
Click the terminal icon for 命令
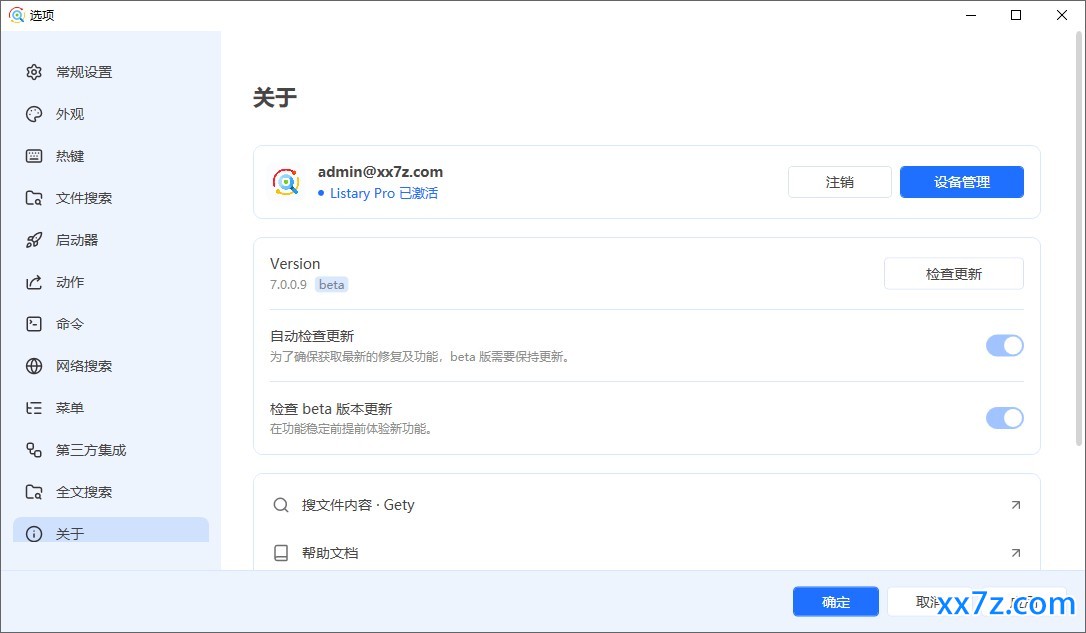34,324
